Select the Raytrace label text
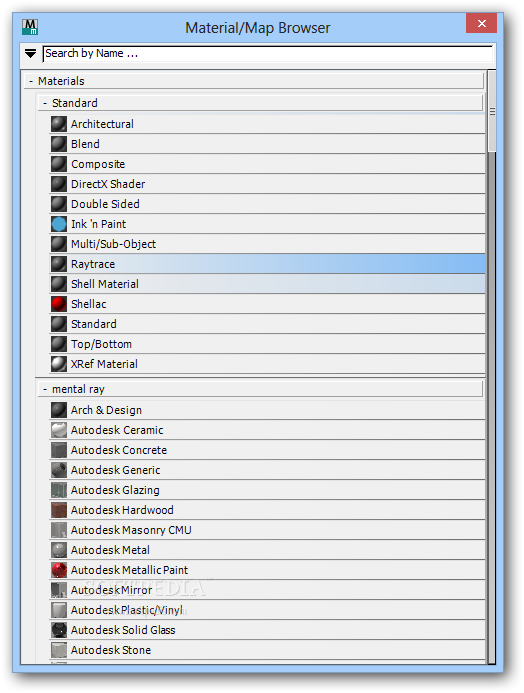The height and width of the screenshot is (693, 524). [x=93, y=264]
